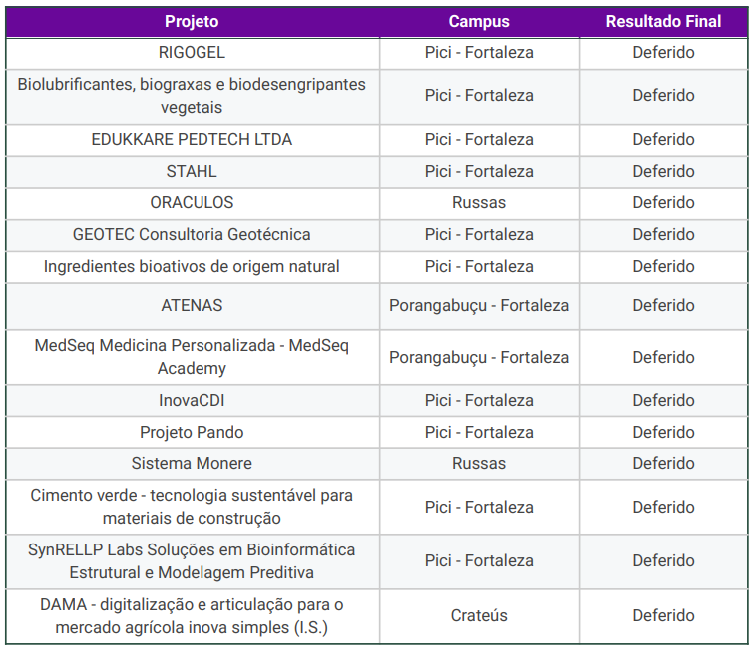Click the InovaCDI project name

pos(191,400)
